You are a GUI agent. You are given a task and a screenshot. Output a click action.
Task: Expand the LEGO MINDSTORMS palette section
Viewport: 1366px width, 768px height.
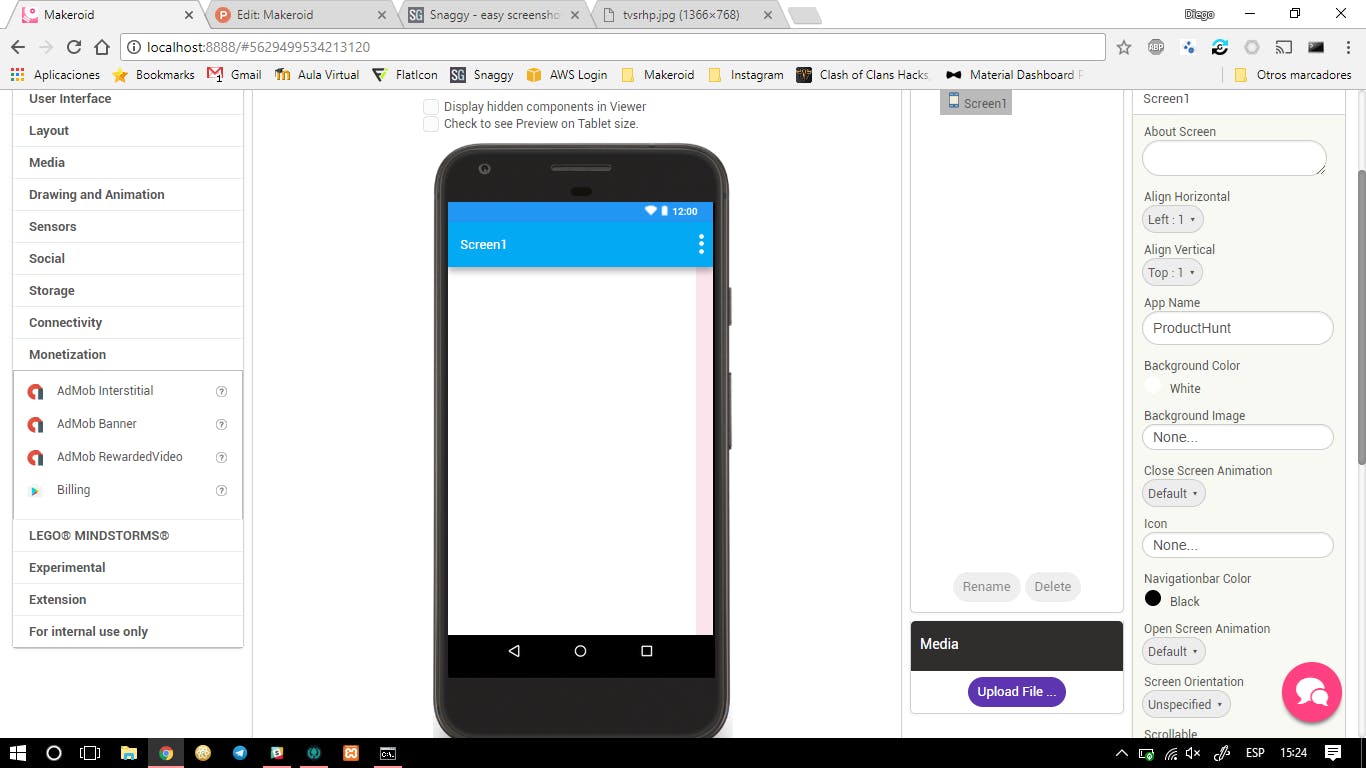[x=128, y=536]
